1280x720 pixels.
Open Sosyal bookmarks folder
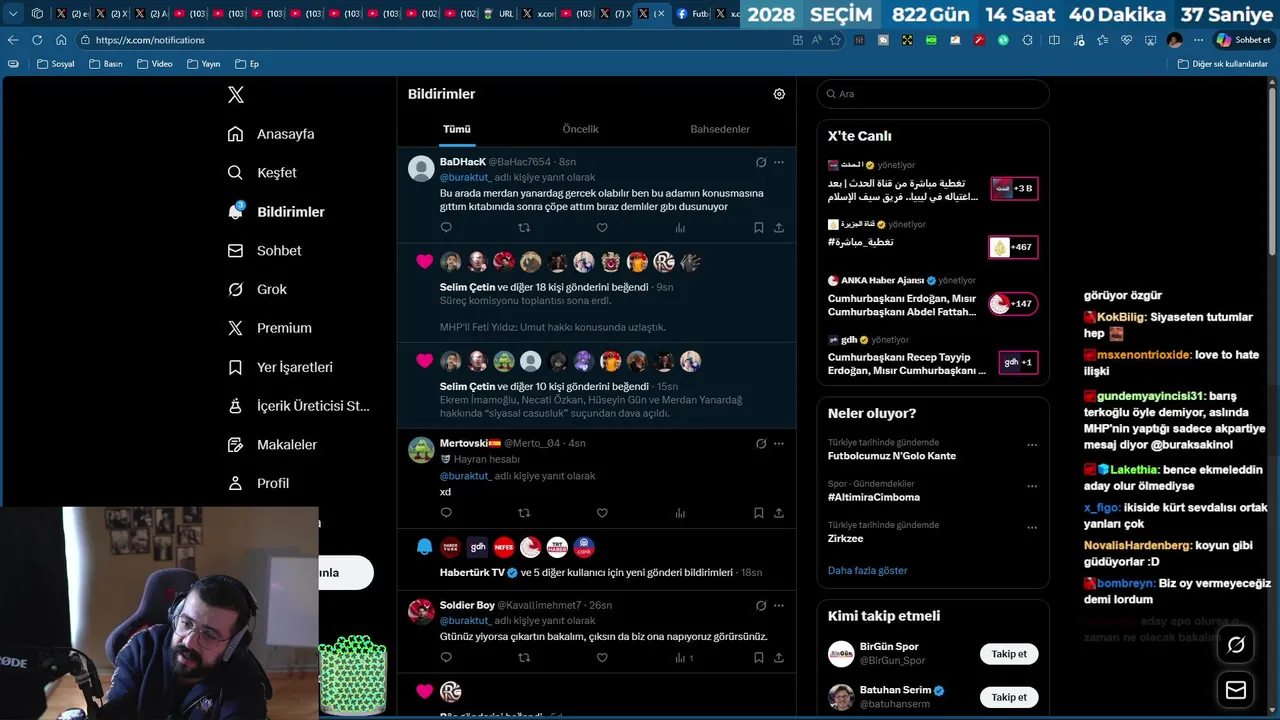[56, 64]
